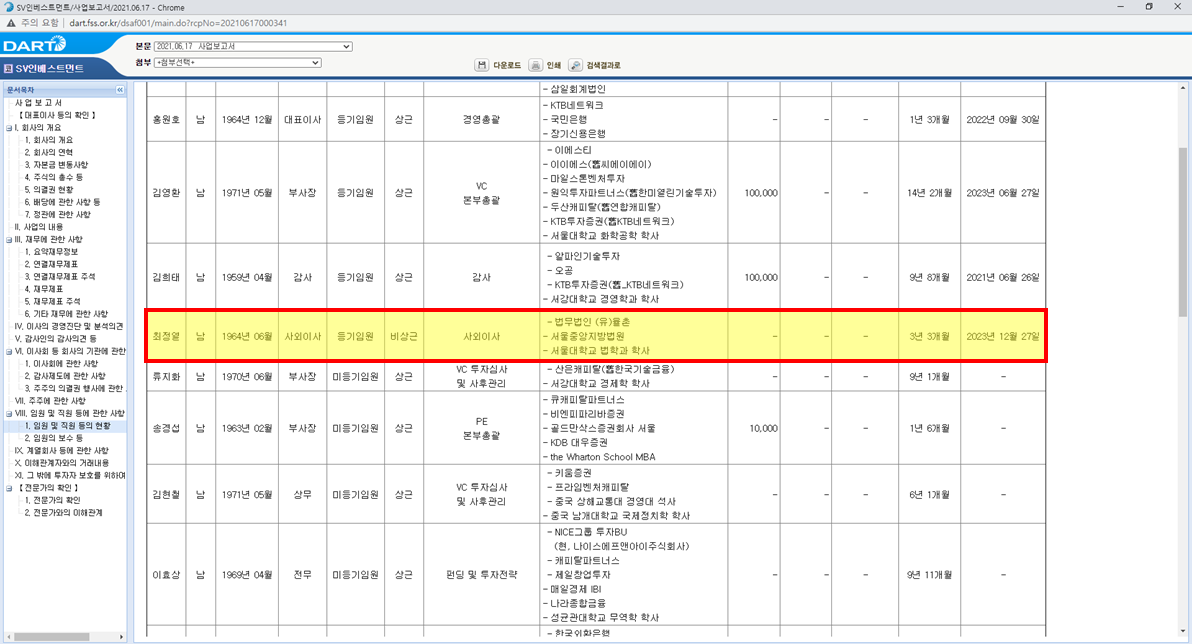Click the download disk icon

[481, 65]
